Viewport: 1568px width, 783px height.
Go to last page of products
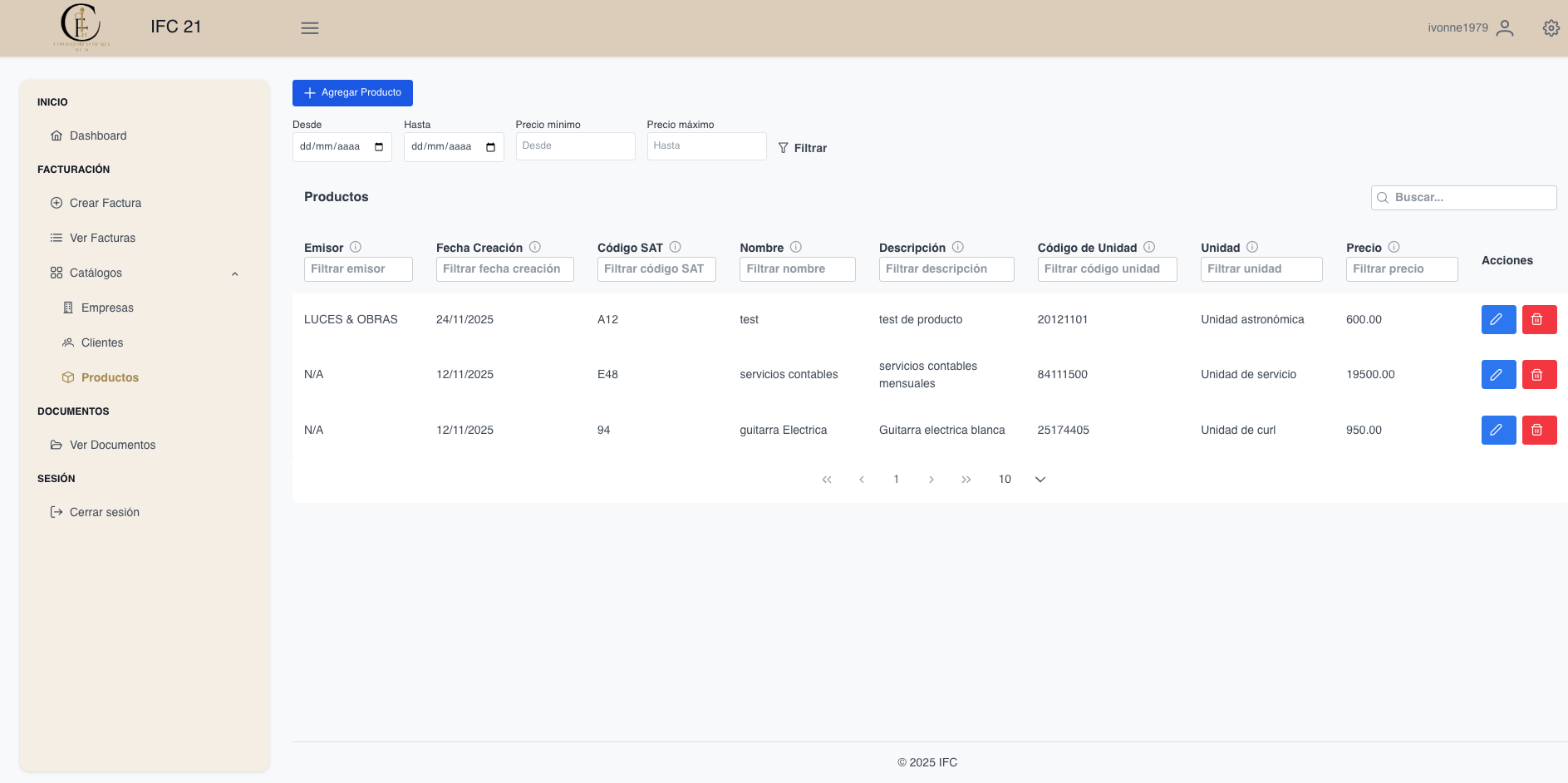click(966, 480)
